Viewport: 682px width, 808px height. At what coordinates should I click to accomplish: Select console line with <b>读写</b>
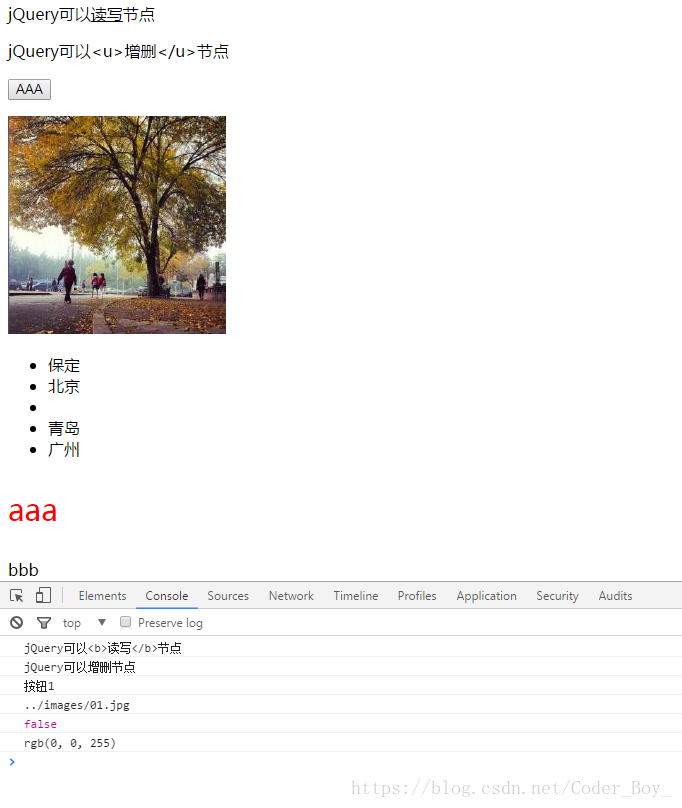[103, 648]
